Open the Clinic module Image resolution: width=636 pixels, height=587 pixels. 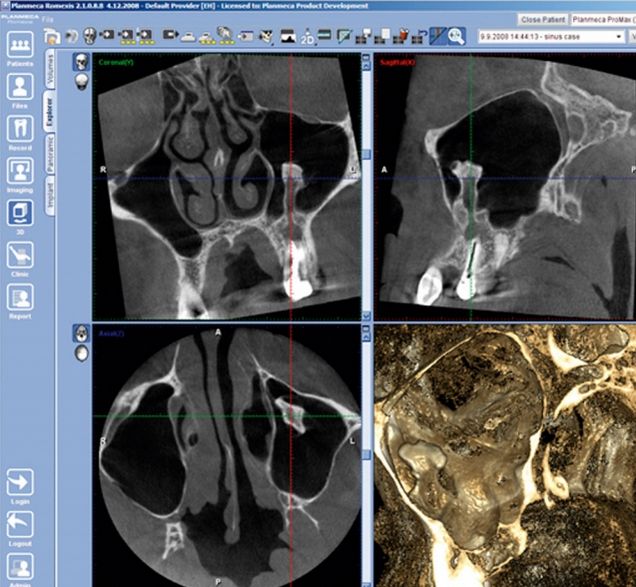19,257
